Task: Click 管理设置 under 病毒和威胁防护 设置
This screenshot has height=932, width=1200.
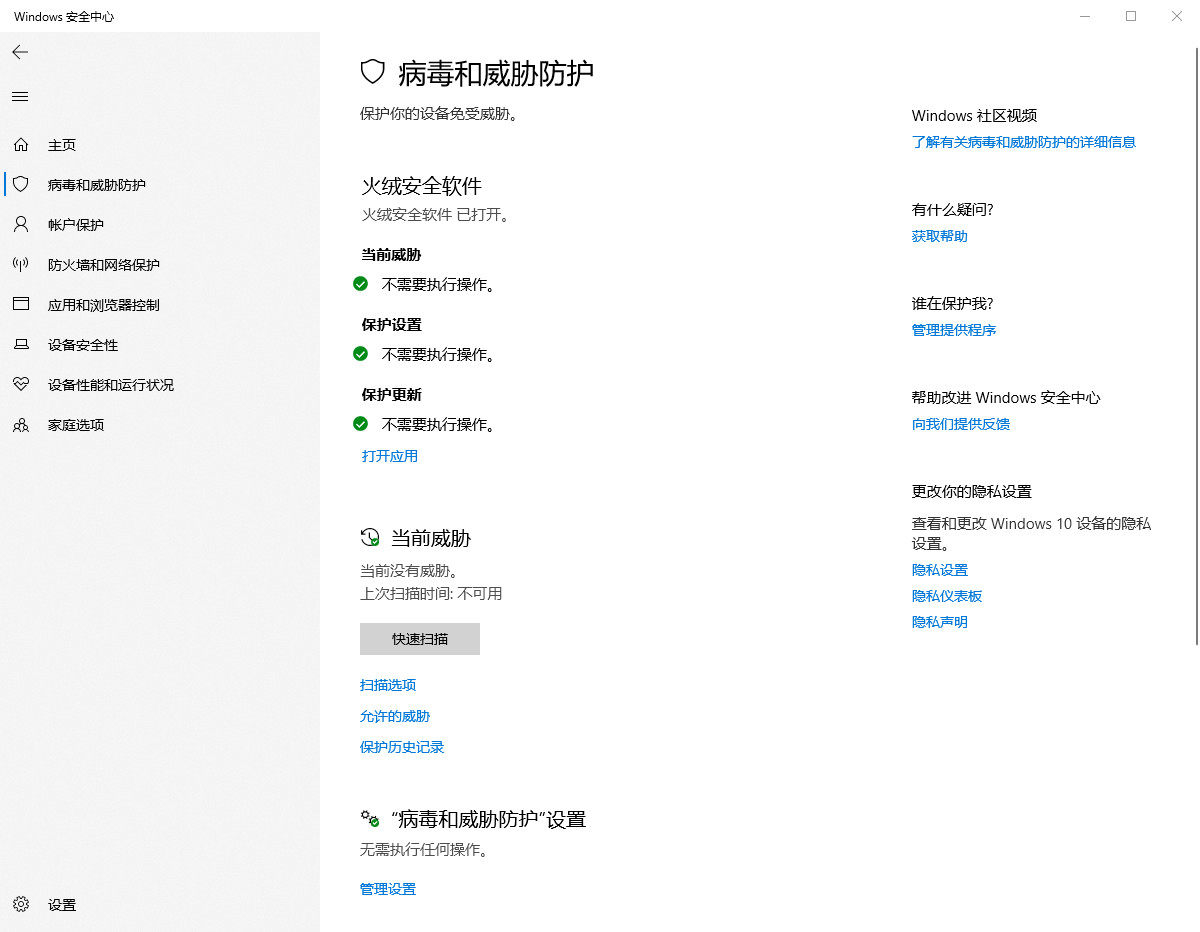Action: tap(387, 888)
